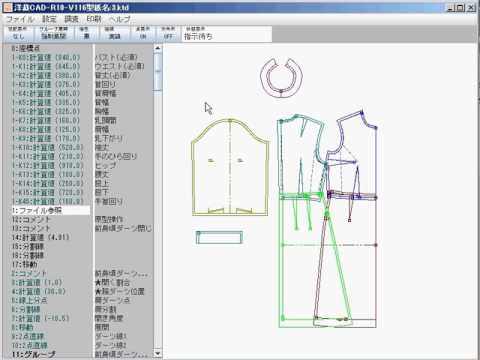This screenshot has height=360, width=480.
Task: Open the 印刷 menu
Action: coord(94,19)
